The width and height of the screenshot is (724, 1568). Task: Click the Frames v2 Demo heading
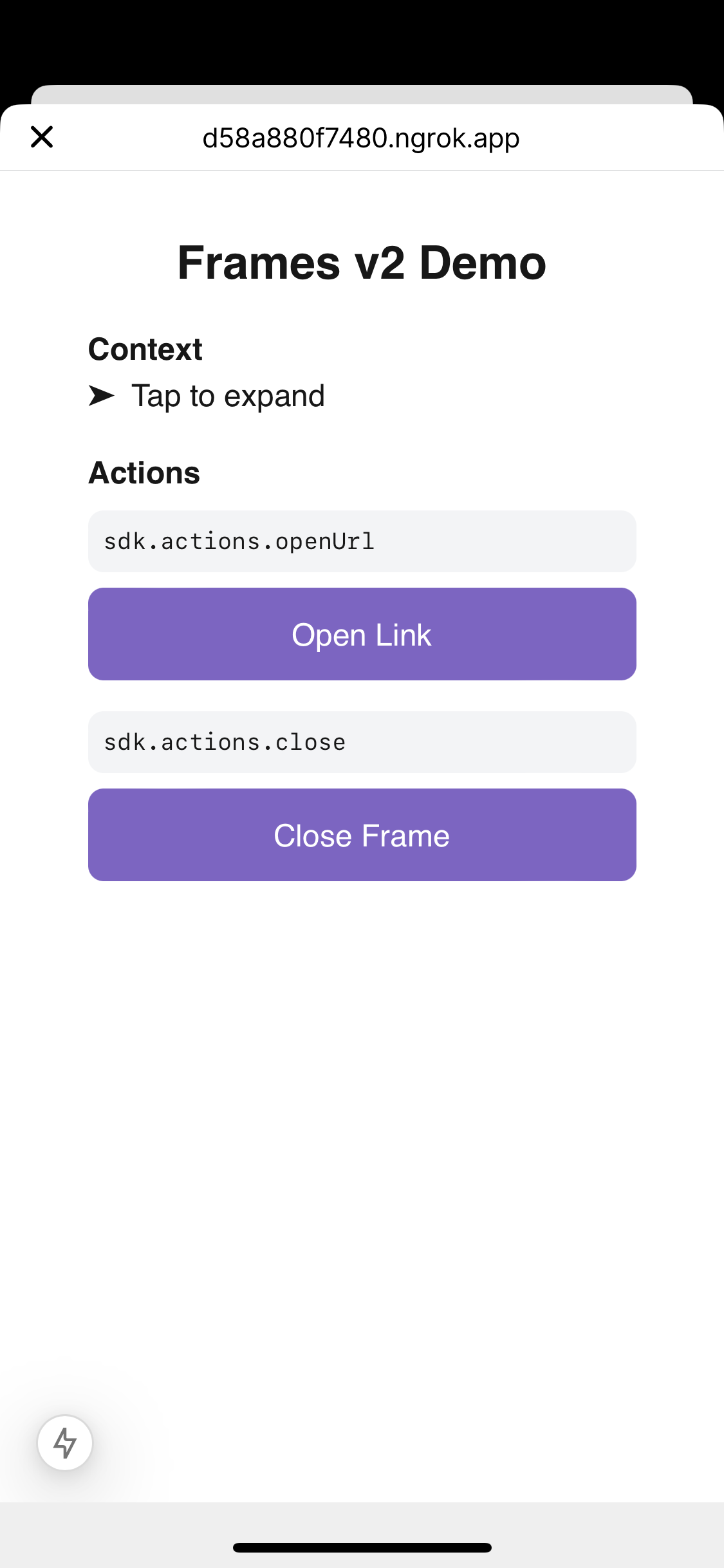pos(362,263)
